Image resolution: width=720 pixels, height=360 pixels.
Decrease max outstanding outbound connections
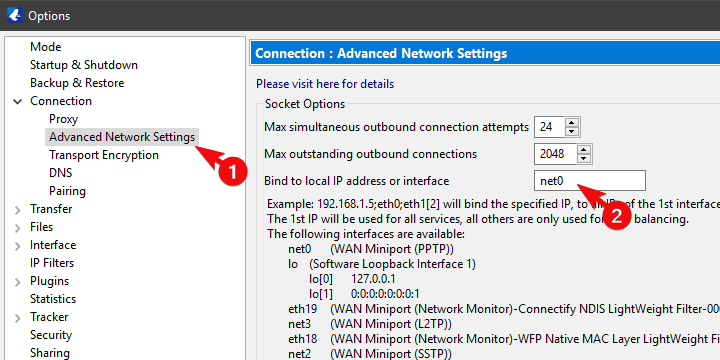pos(583,159)
